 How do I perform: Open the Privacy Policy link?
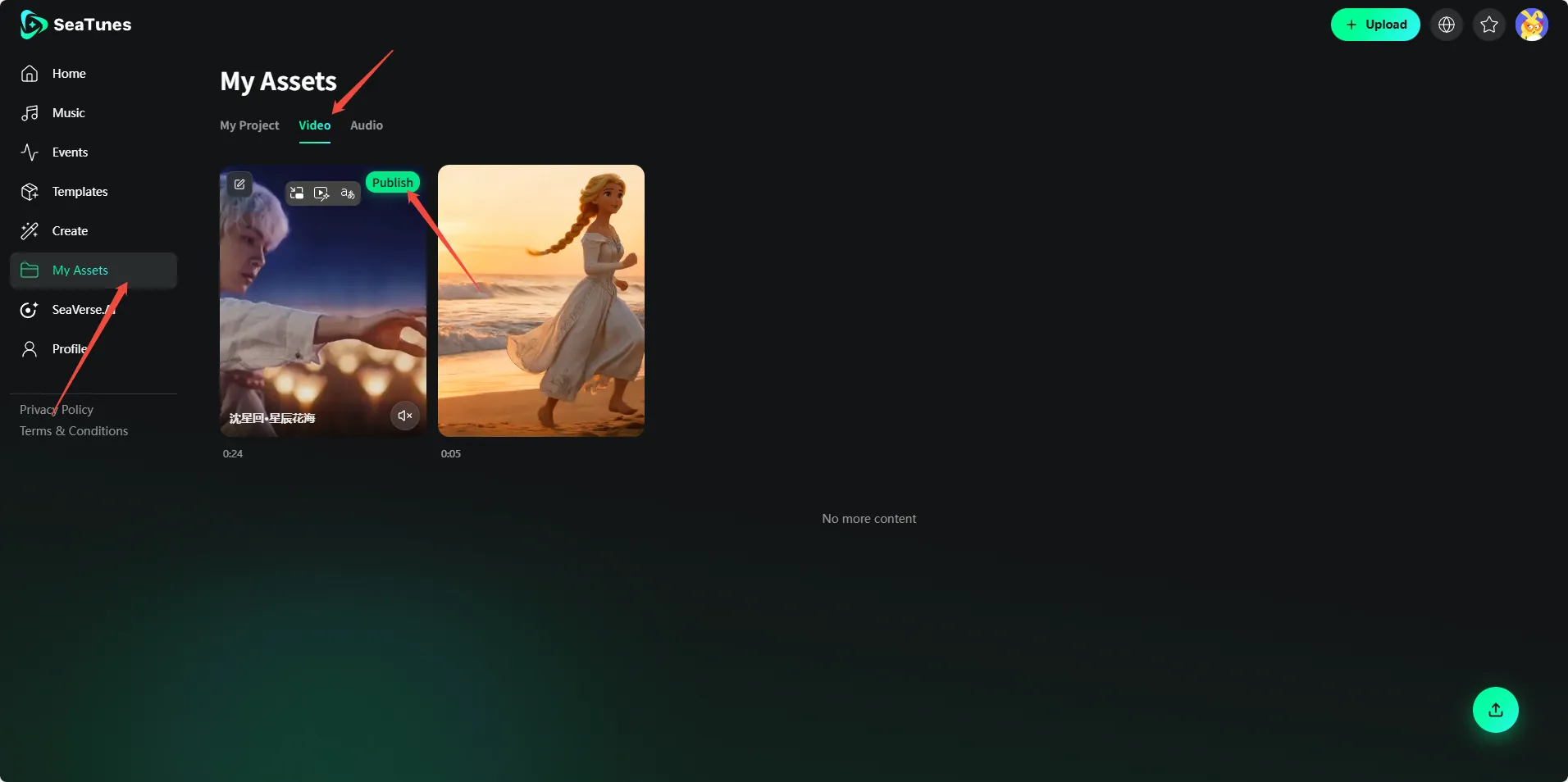57,410
